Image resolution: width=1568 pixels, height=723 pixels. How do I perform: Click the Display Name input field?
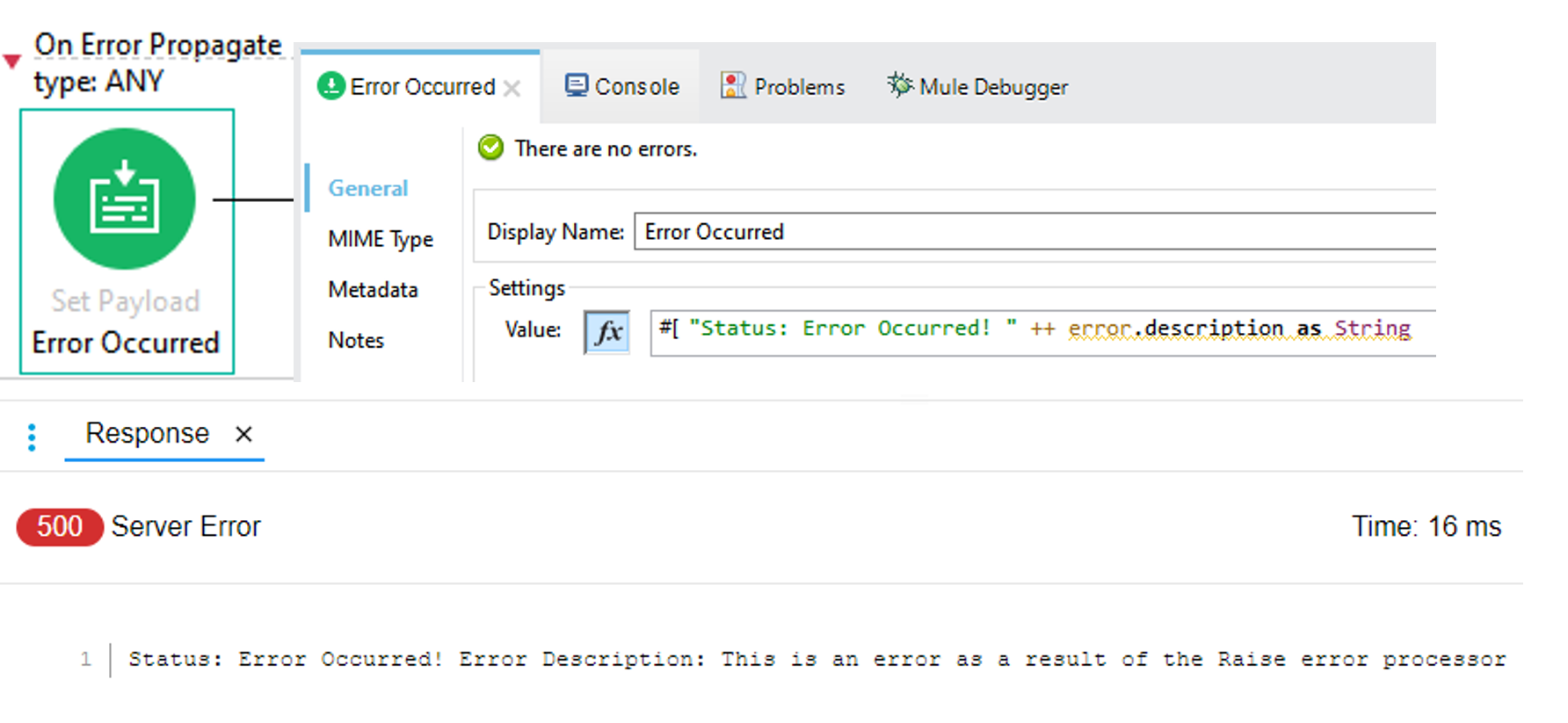1035,231
